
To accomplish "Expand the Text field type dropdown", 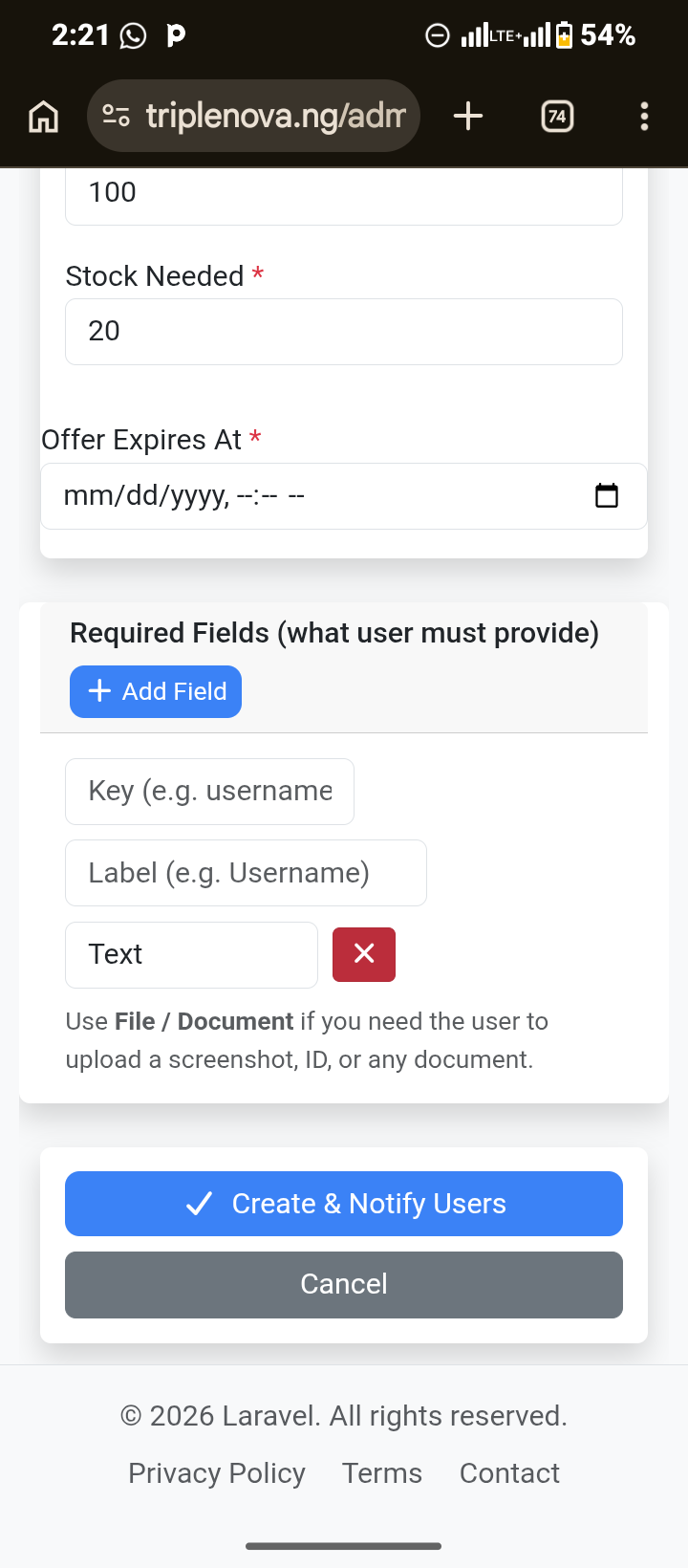I will pos(191,955).
